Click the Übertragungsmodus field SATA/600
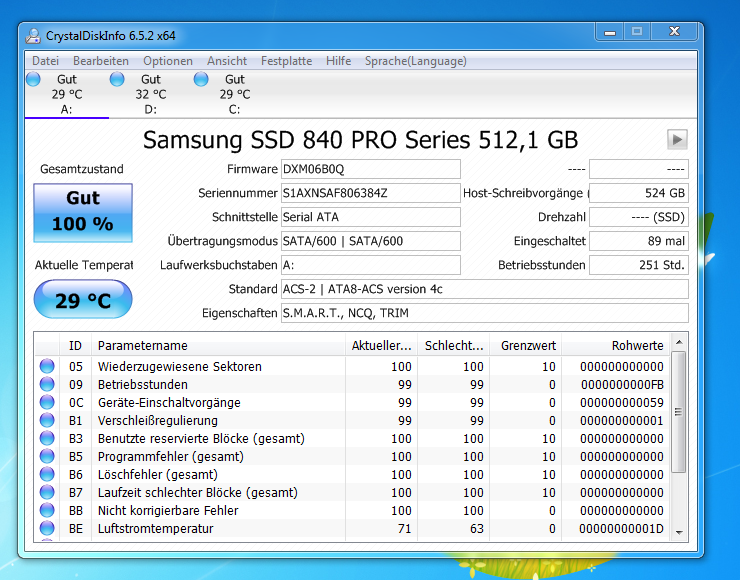Viewport: 740px width, 580px height. (x=370, y=241)
